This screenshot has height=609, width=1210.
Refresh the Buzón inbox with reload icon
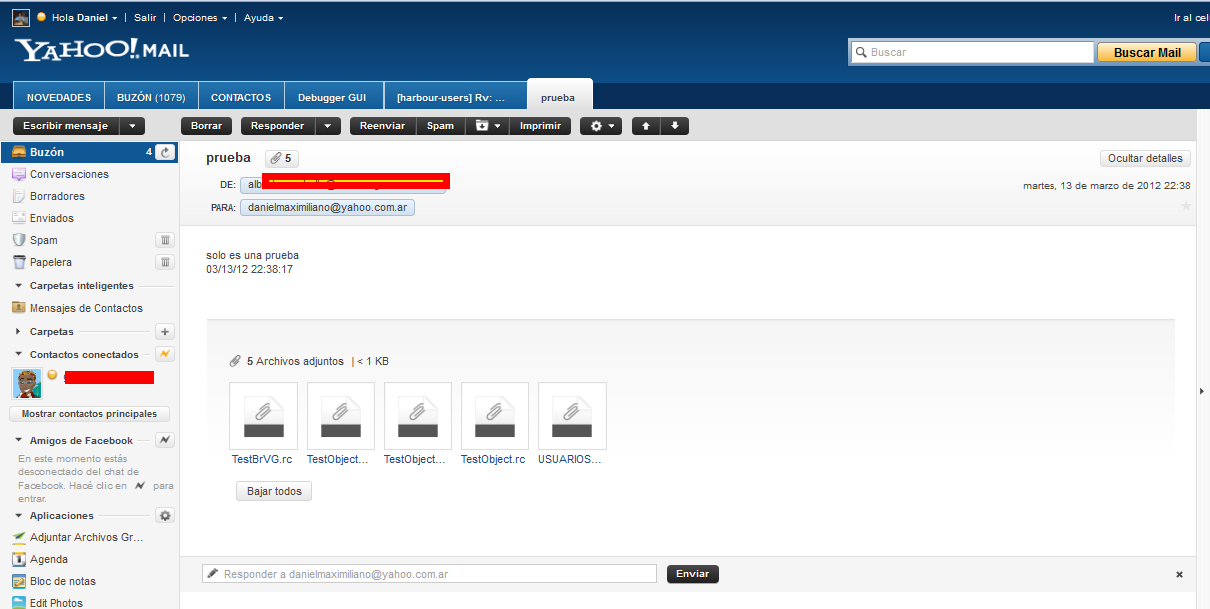click(166, 152)
